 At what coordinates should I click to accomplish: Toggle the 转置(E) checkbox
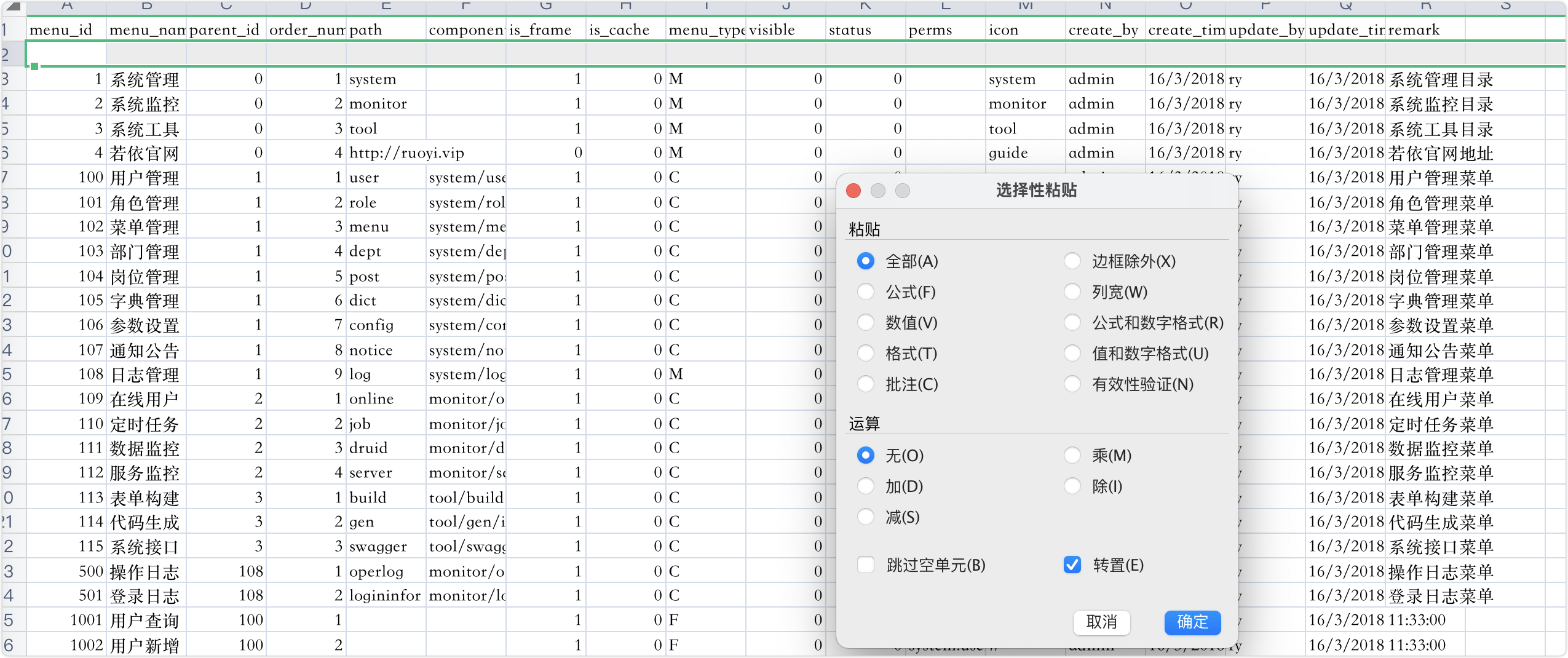click(1072, 565)
